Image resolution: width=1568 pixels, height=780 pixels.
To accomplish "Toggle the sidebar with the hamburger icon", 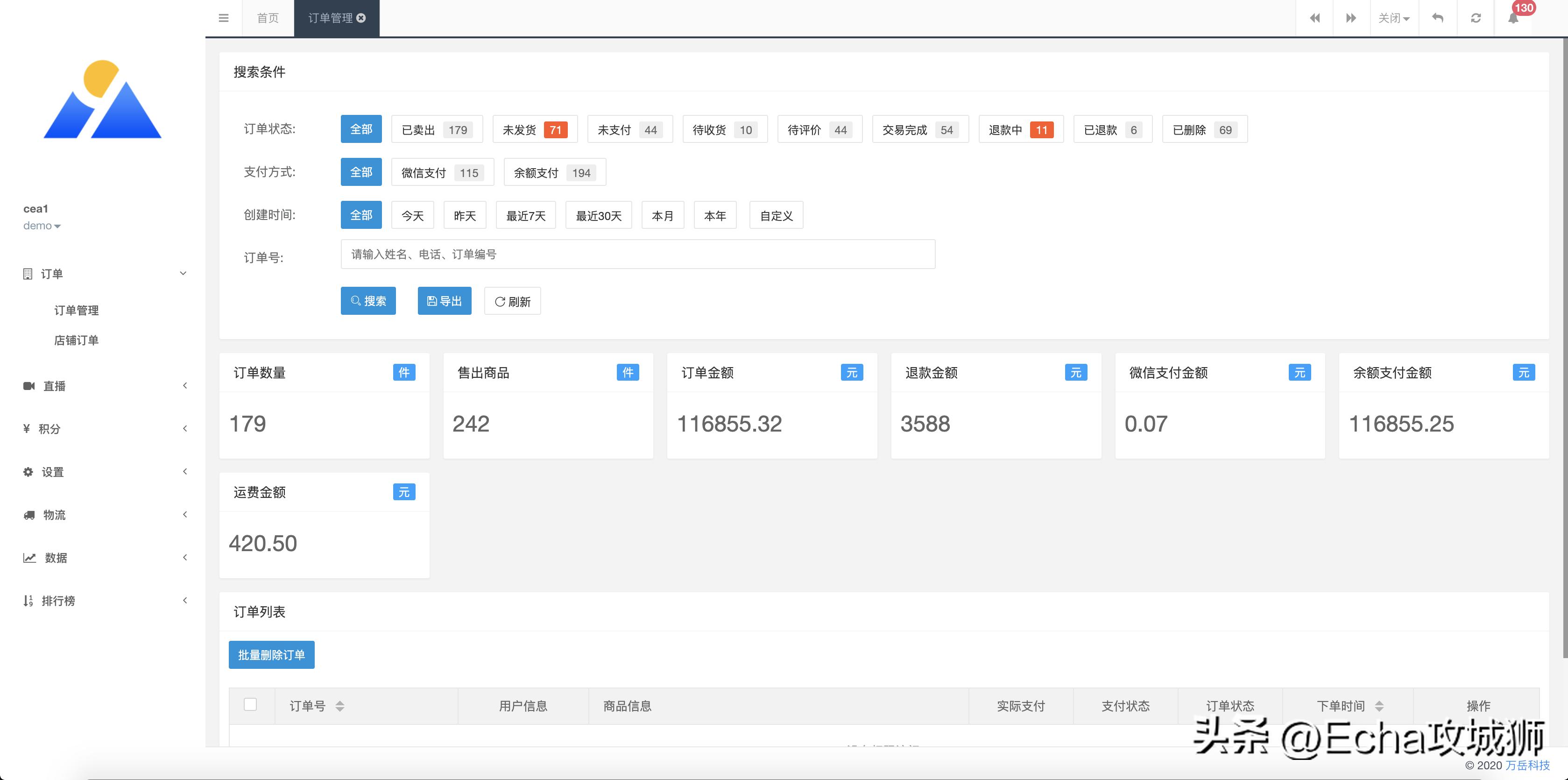I will 223,18.
